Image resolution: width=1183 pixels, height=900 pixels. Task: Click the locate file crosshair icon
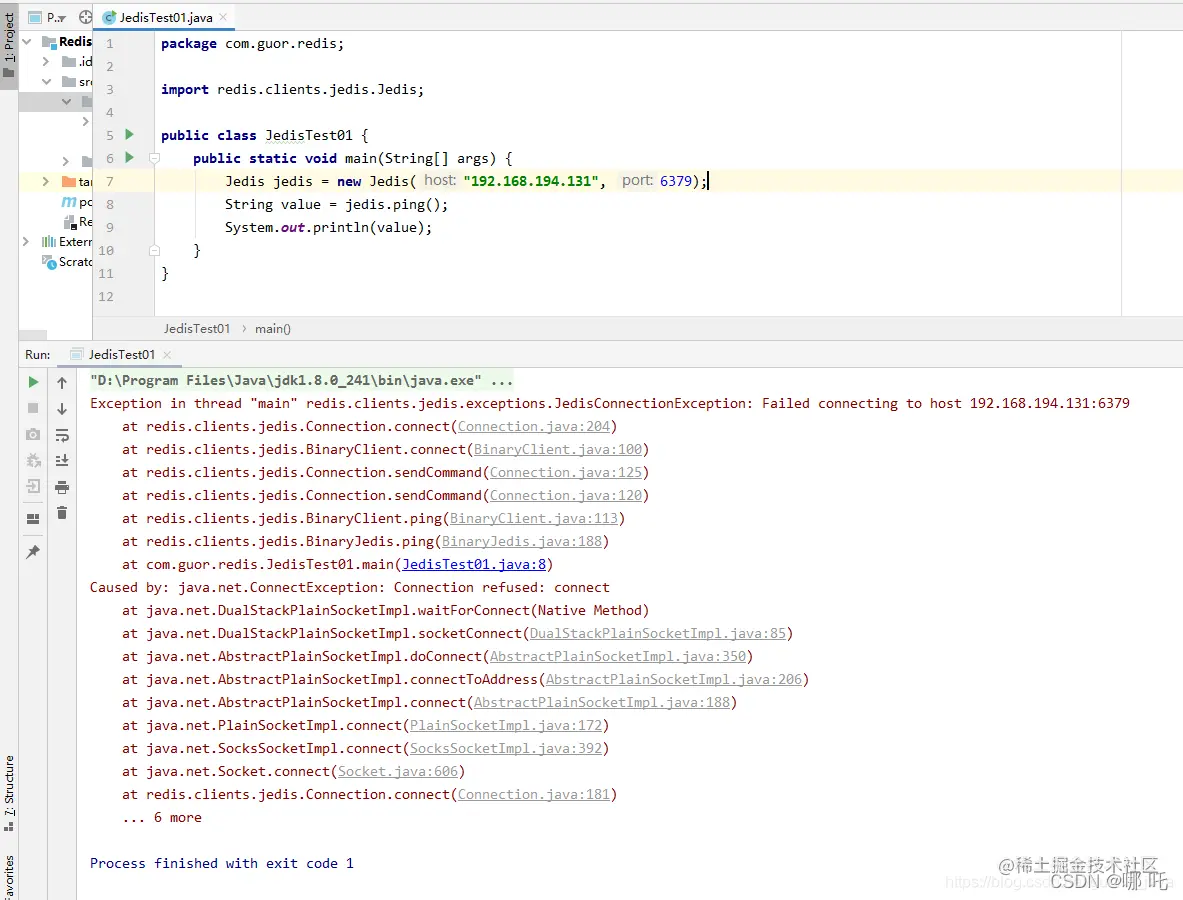pyautogui.click(x=85, y=17)
